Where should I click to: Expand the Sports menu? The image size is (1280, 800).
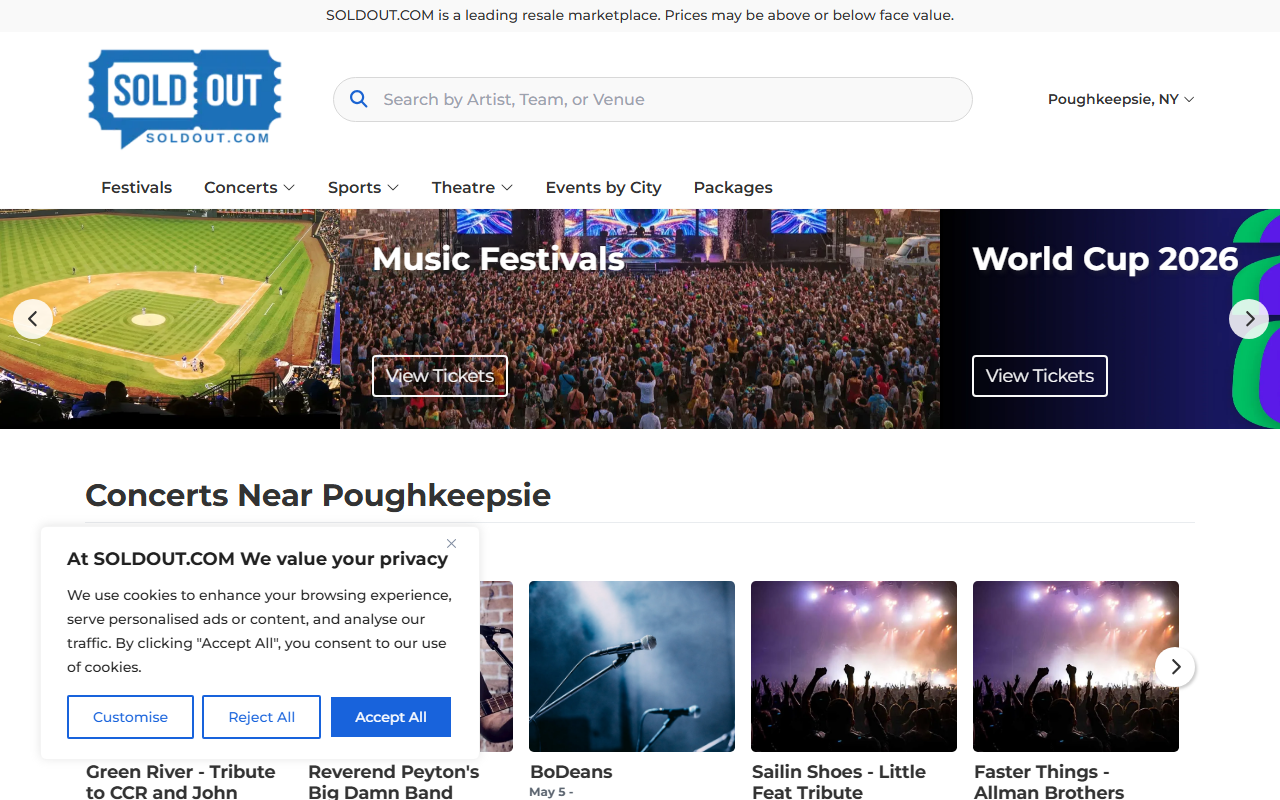(x=363, y=187)
